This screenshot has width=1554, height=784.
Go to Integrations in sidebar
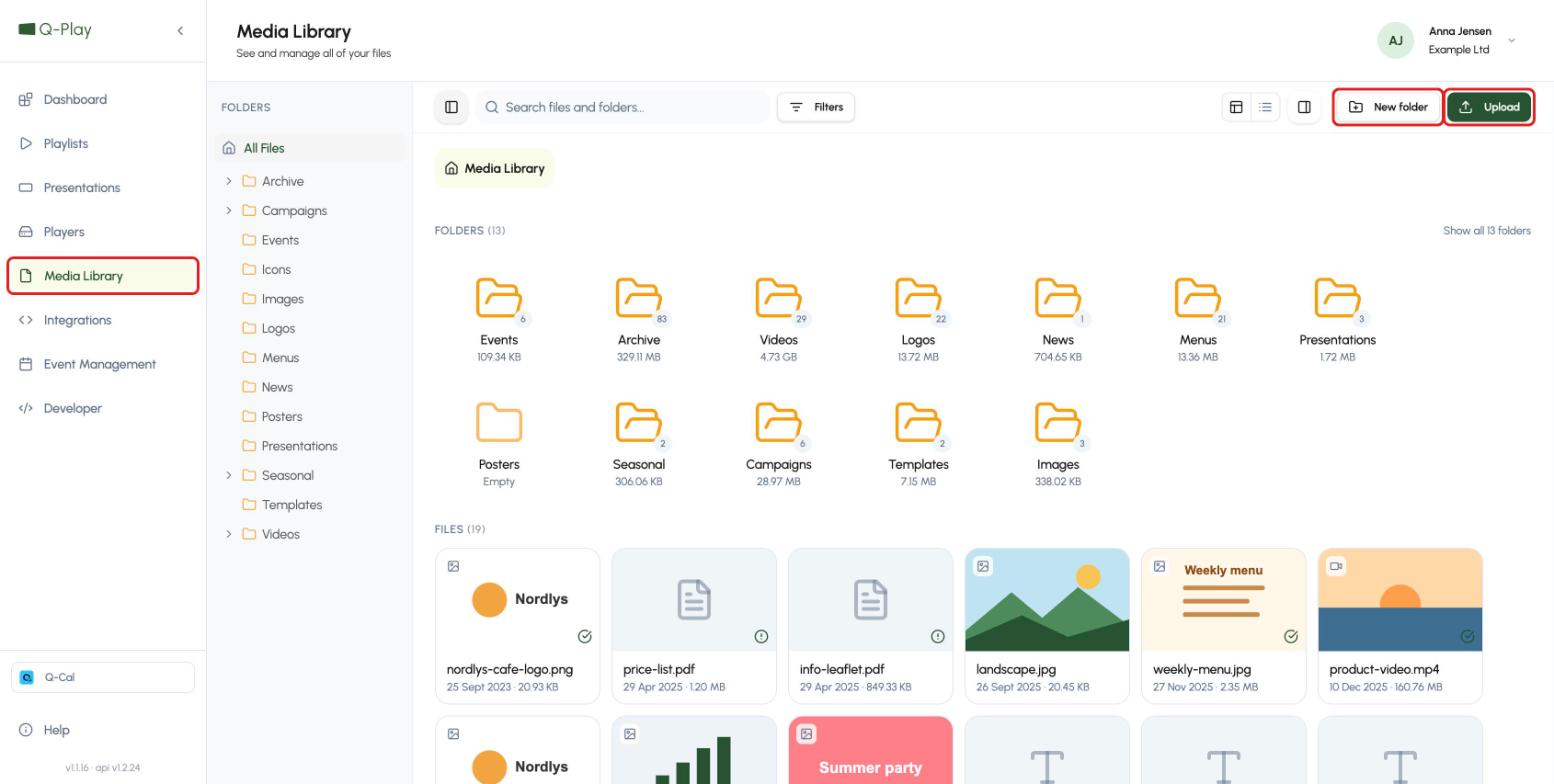click(x=103, y=320)
